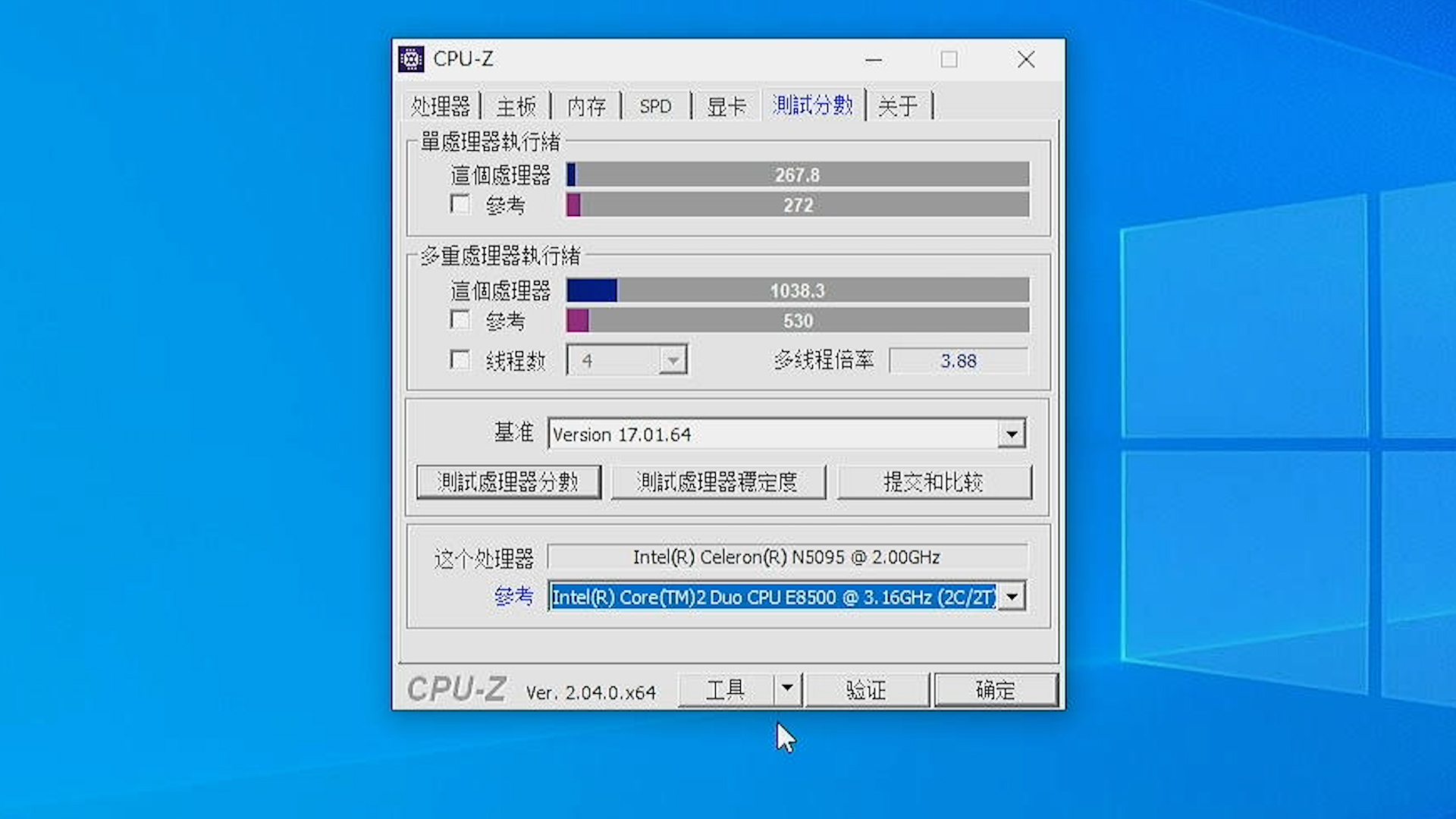Enable the 參考 checkbox under multi-thread section
1456x819 pixels.
coord(460,320)
